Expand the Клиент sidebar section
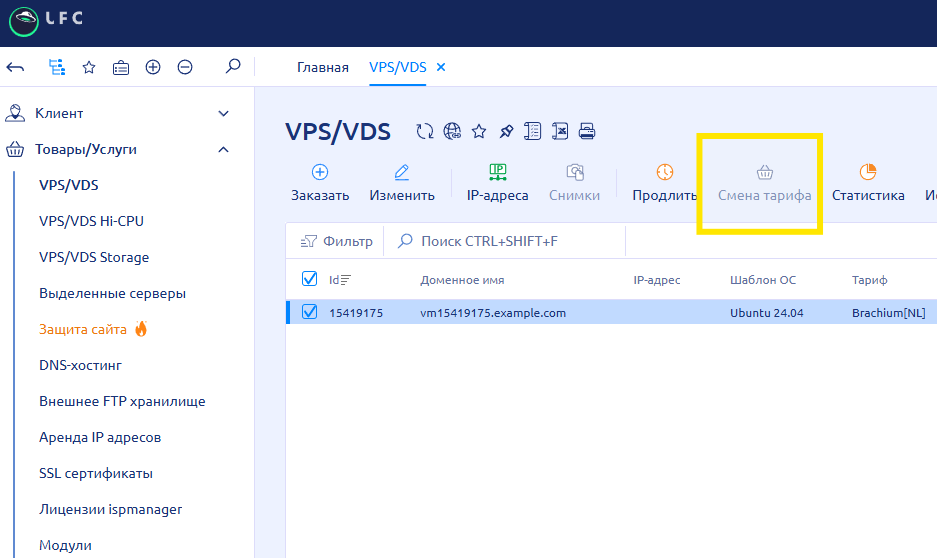Screen dimensions: 937x558 point(223,114)
